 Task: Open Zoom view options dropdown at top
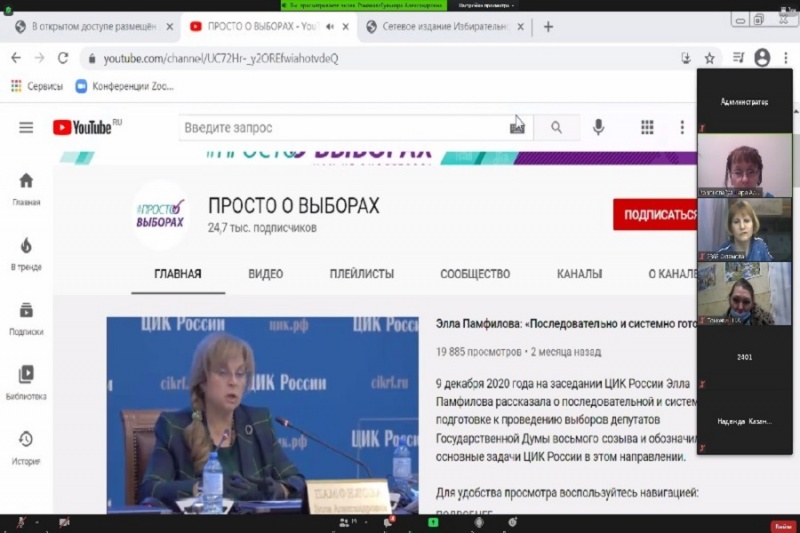click(486, 5)
